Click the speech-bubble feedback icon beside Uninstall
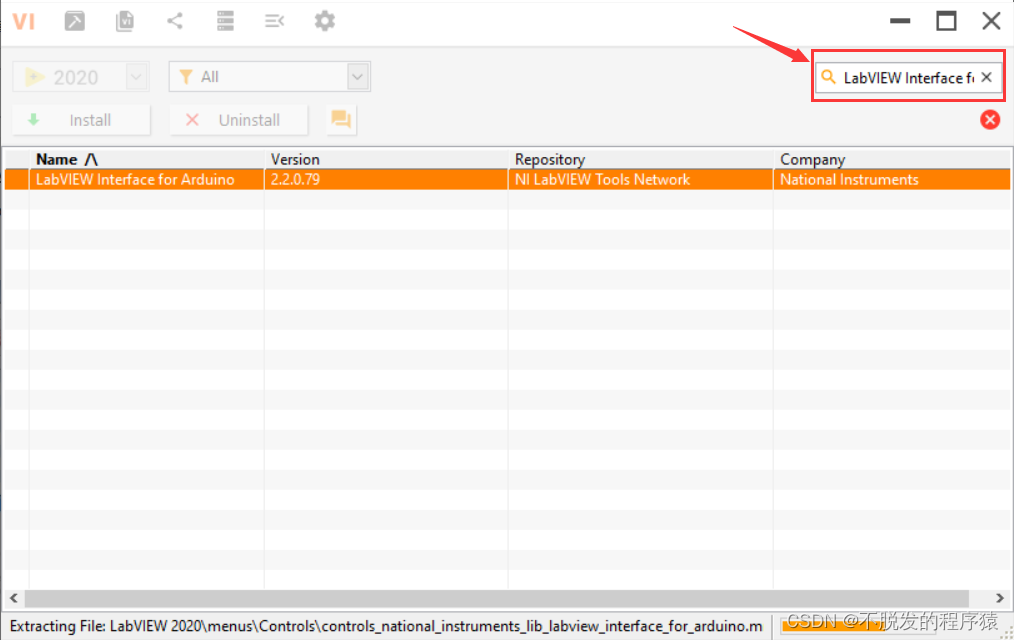 [x=341, y=120]
